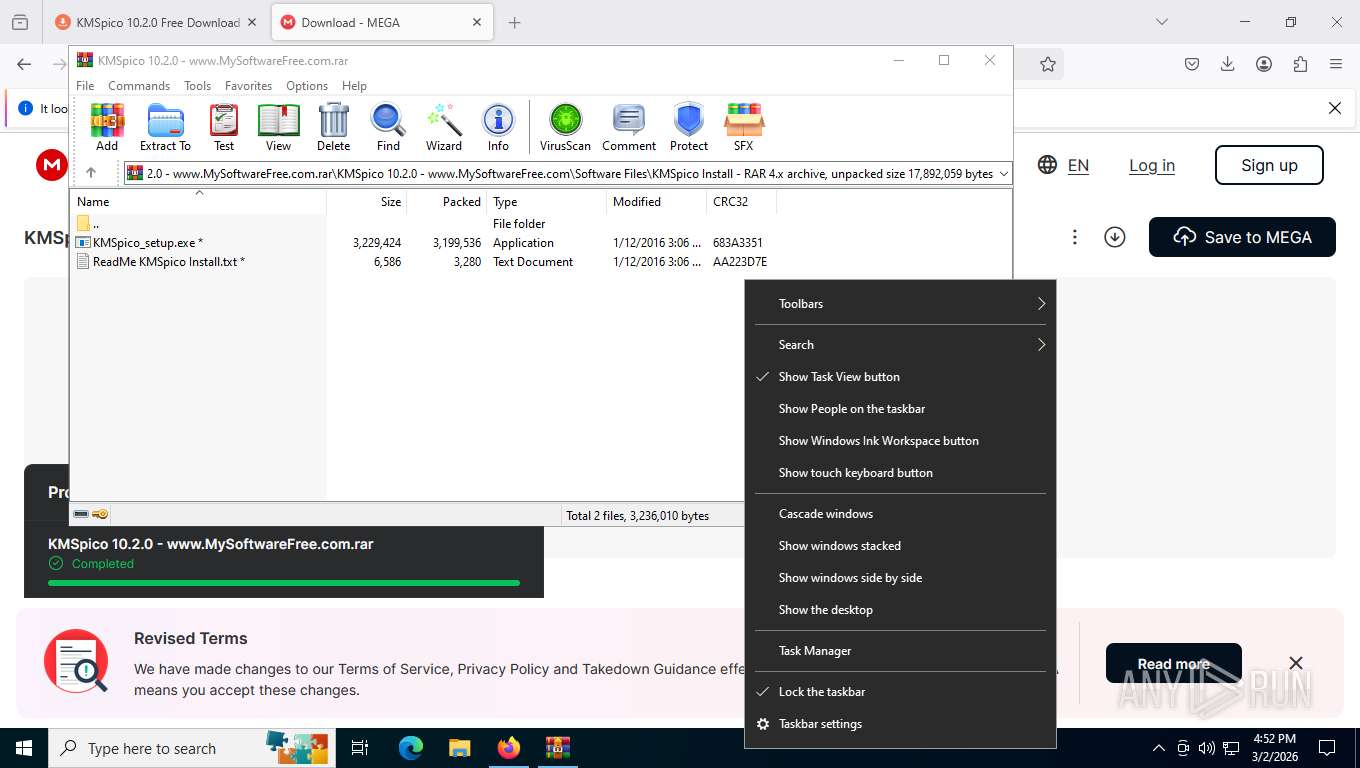
Task: Click the Add toolbar icon in WinRAR
Action: pos(107,127)
